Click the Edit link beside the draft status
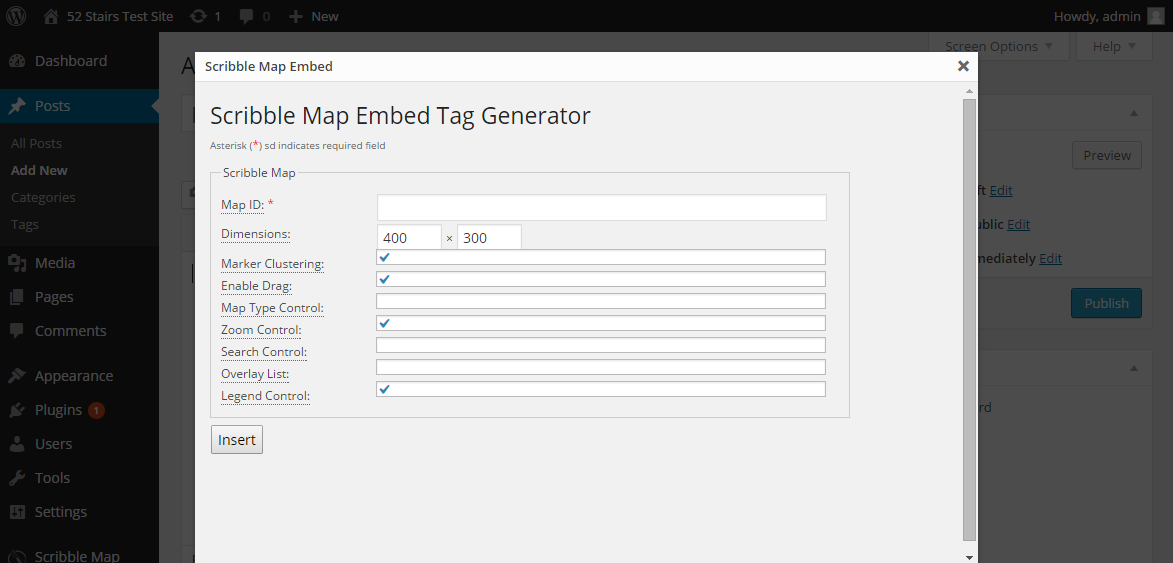 [x=1001, y=191]
